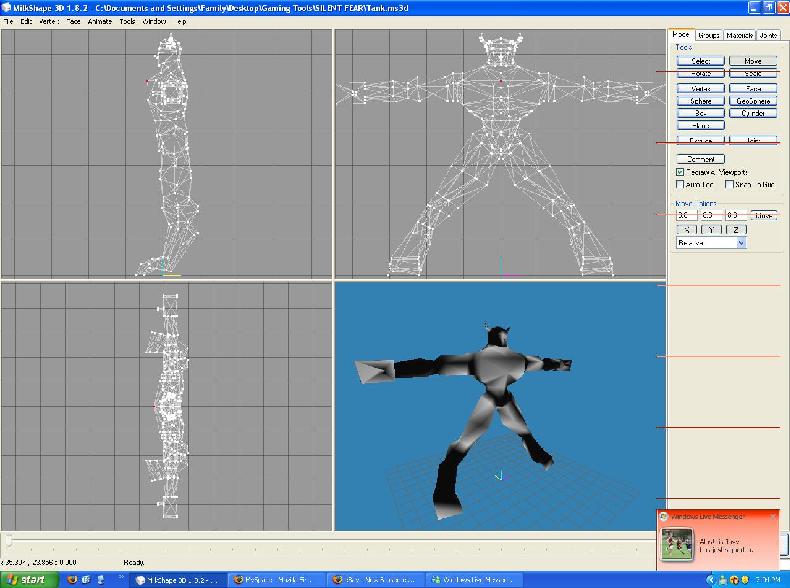790x588 pixels.
Task: Switch to the Materials tab
Action: [x=739, y=35]
